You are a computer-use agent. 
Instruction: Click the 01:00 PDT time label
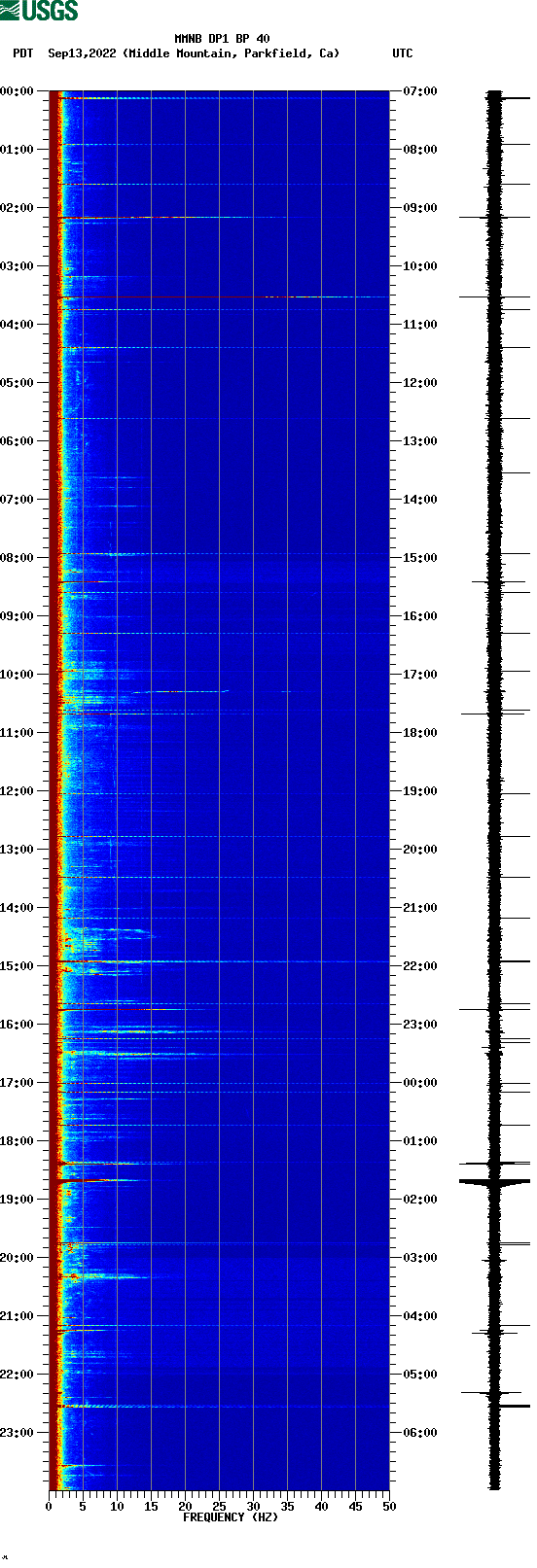click(x=18, y=150)
